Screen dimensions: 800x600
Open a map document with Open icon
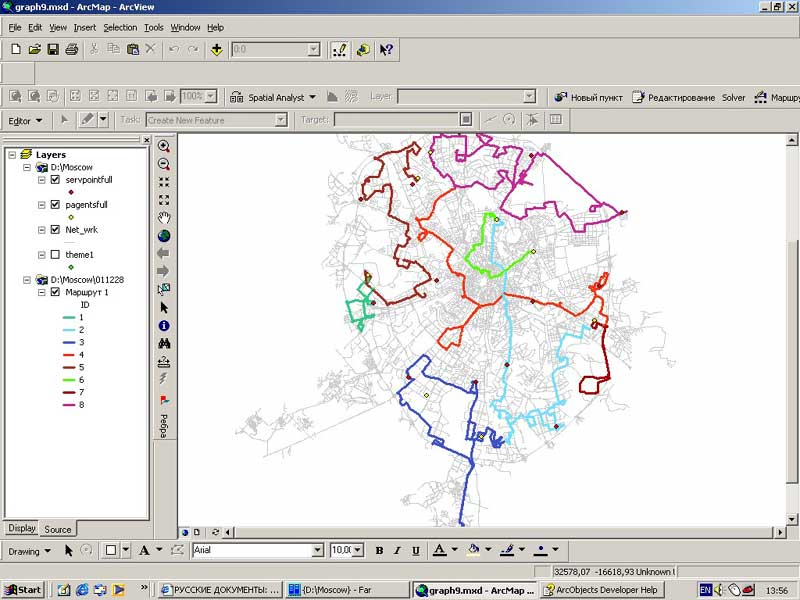pyautogui.click(x=34, y=49)
